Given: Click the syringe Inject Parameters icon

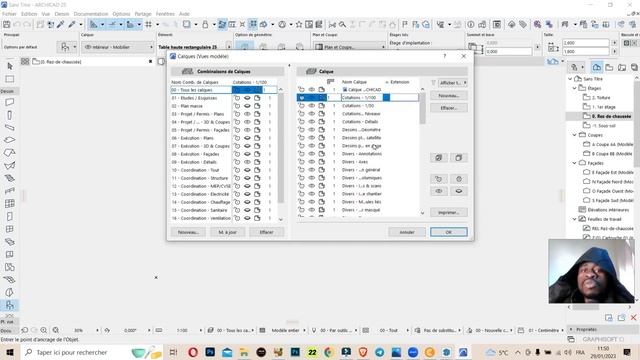Looking at the screenshot, I should 72,24.
